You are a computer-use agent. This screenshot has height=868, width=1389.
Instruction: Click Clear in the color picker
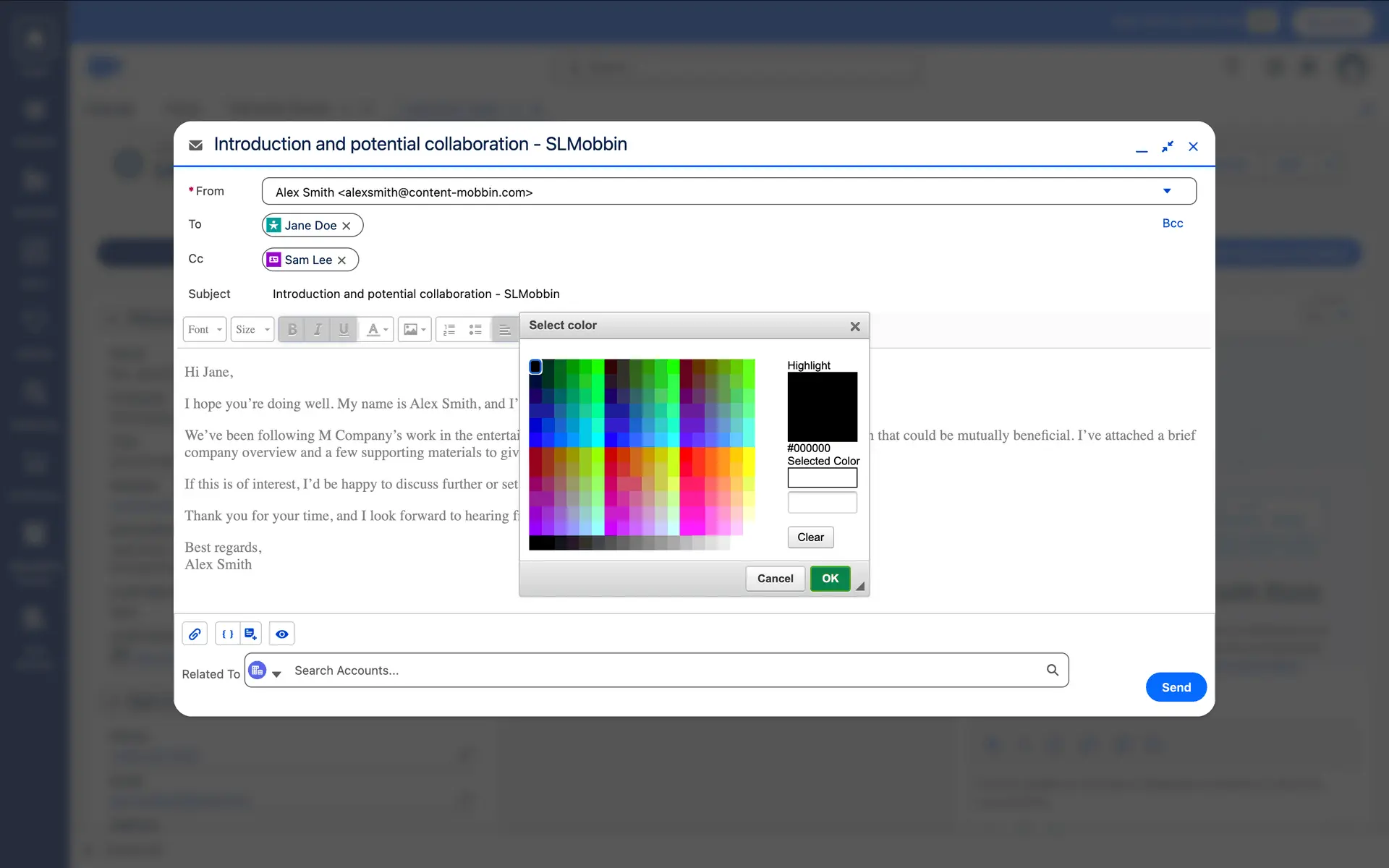pyautogui.click(x=810, y=537)
